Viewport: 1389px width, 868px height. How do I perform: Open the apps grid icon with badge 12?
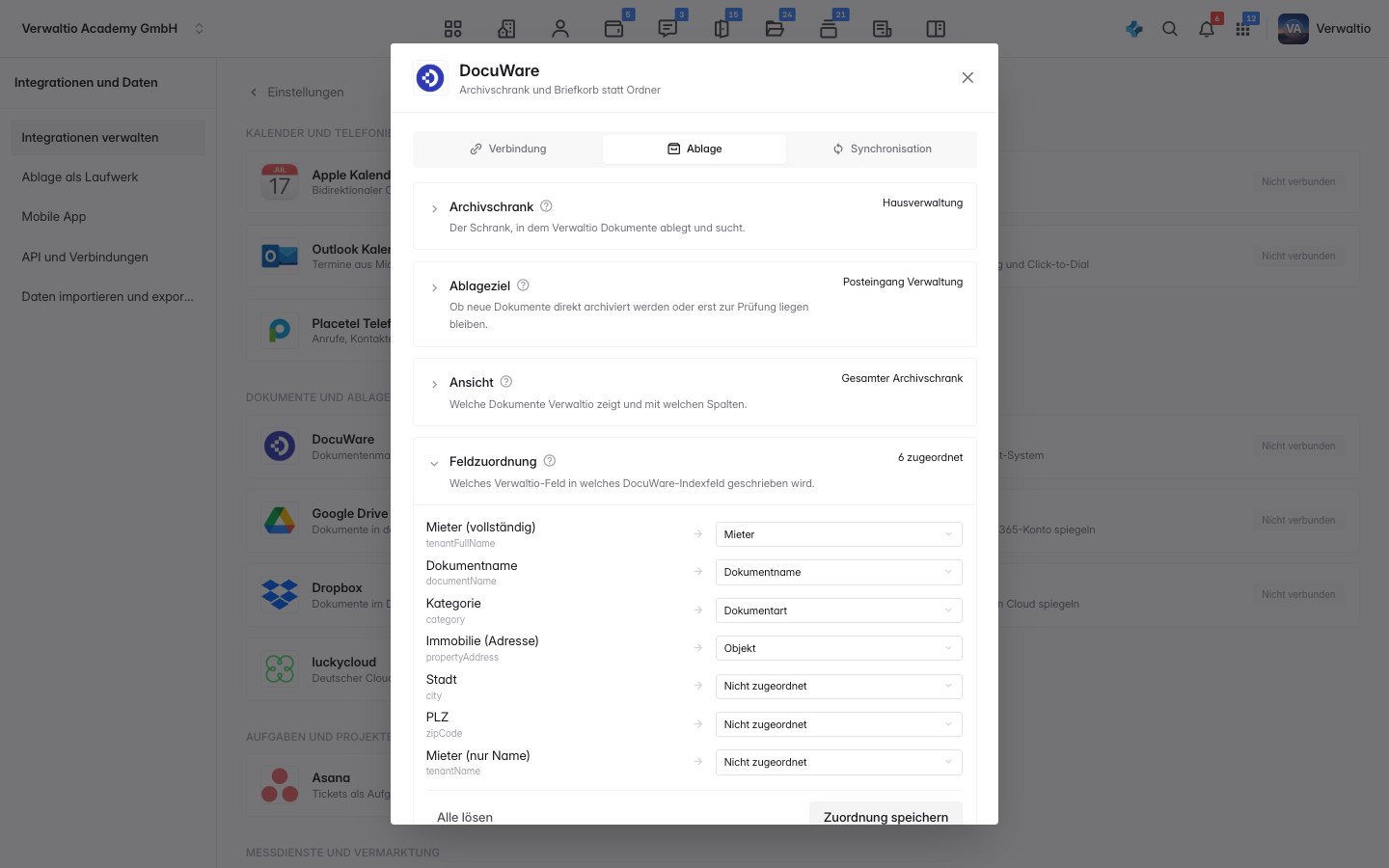click(1243, 29)
